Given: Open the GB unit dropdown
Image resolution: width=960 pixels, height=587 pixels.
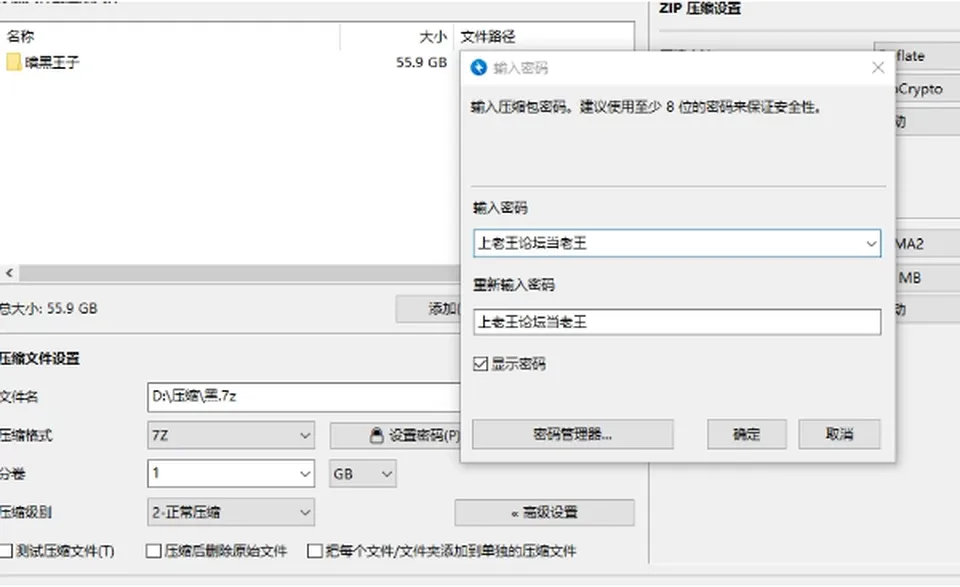Looking at the screenshot, I should tap(362, 474).
